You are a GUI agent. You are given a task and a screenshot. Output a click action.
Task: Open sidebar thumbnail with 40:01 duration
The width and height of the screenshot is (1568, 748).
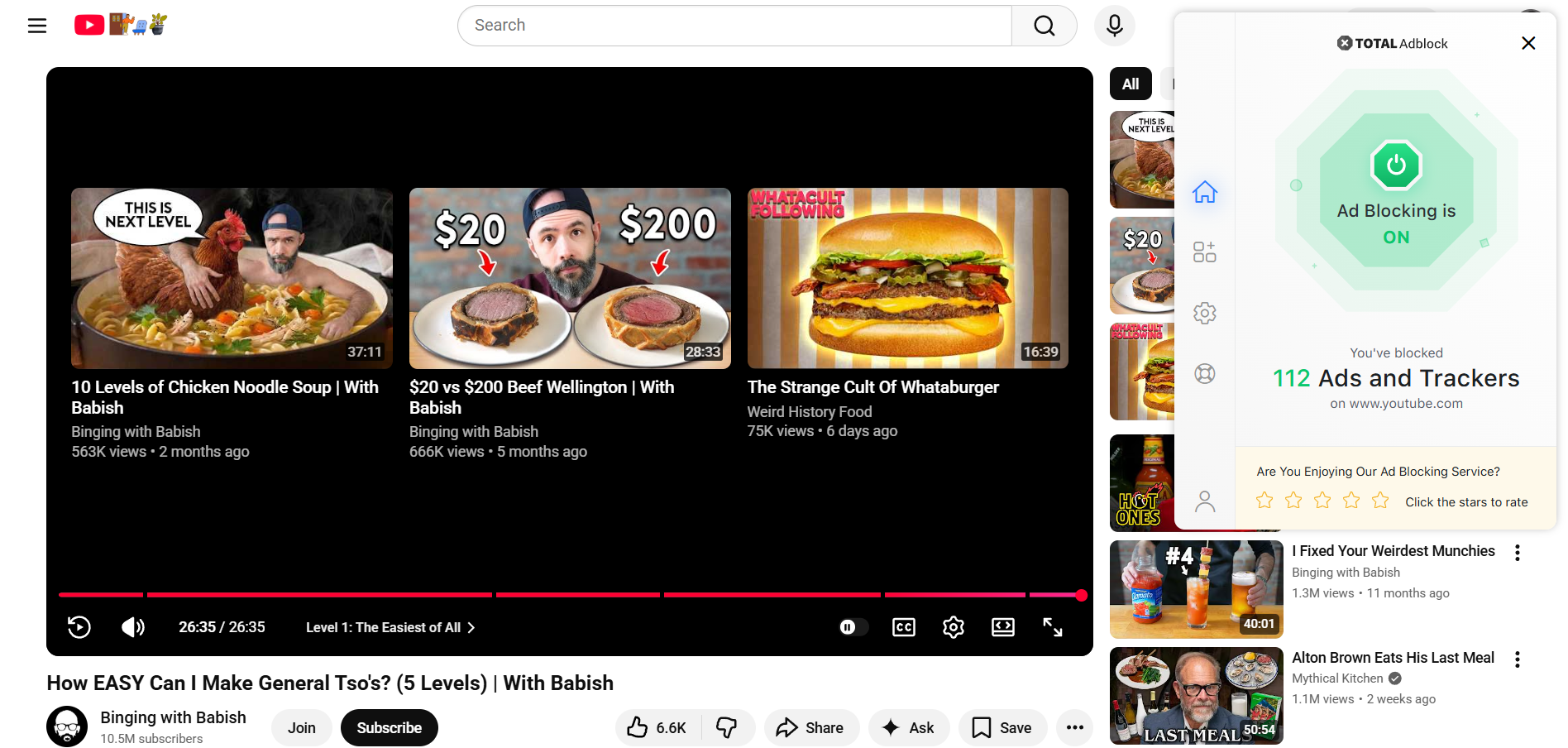click(1197, 589)
